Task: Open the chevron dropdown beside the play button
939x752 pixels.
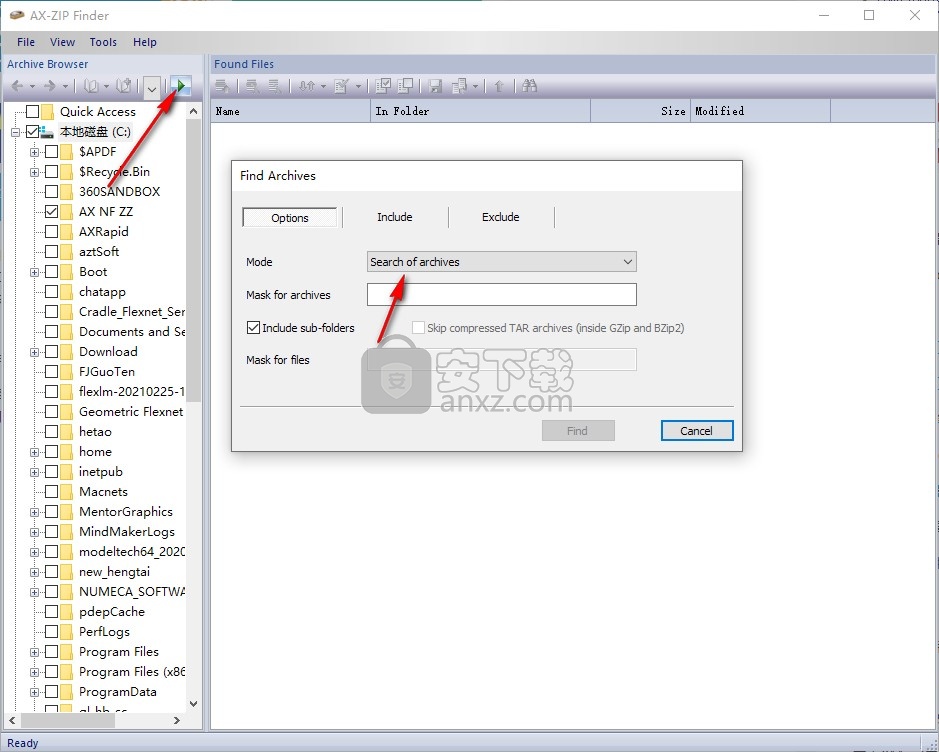Action: point(152,87)
